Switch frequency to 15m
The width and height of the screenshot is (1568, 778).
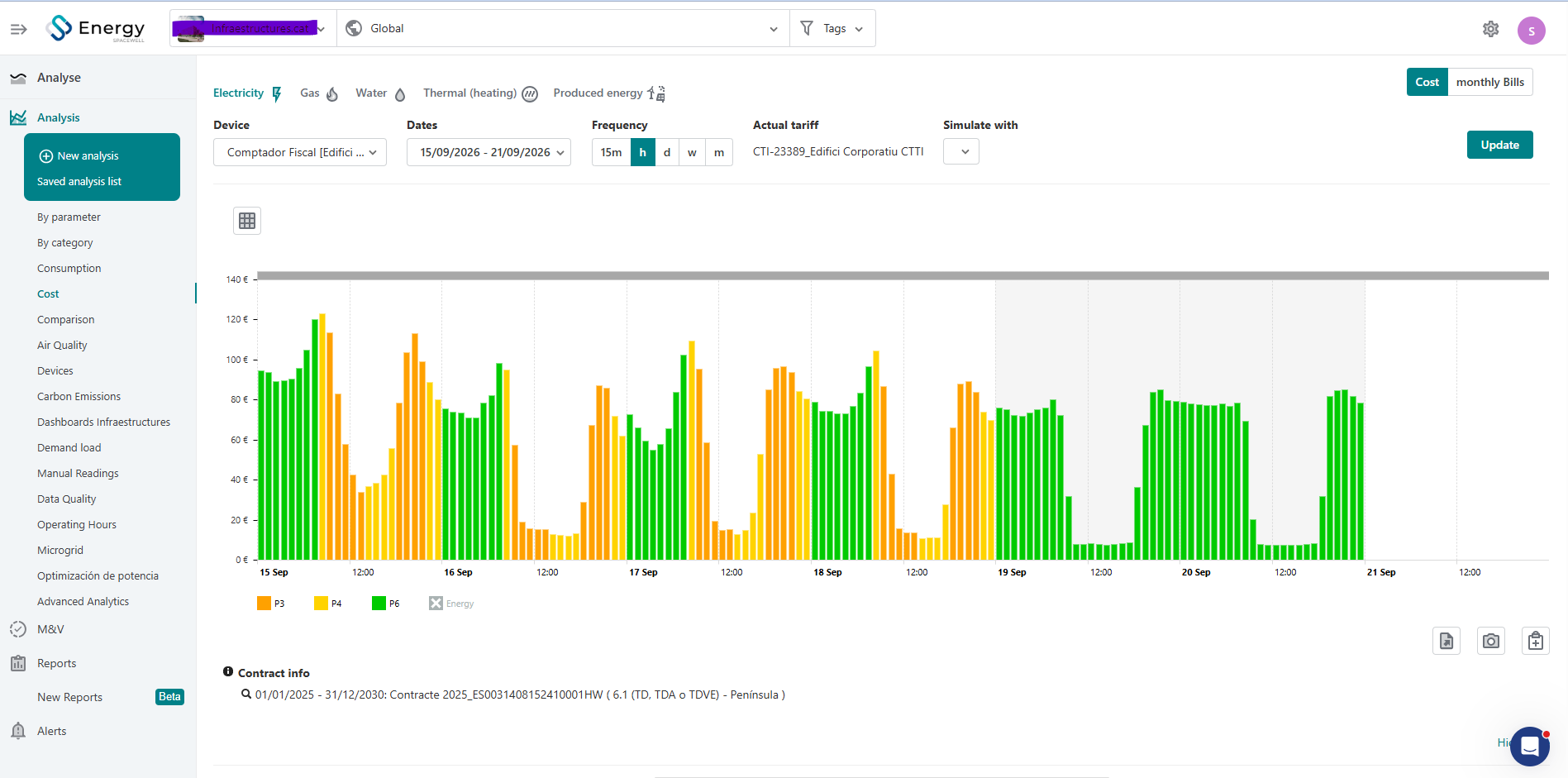point(612,152)
